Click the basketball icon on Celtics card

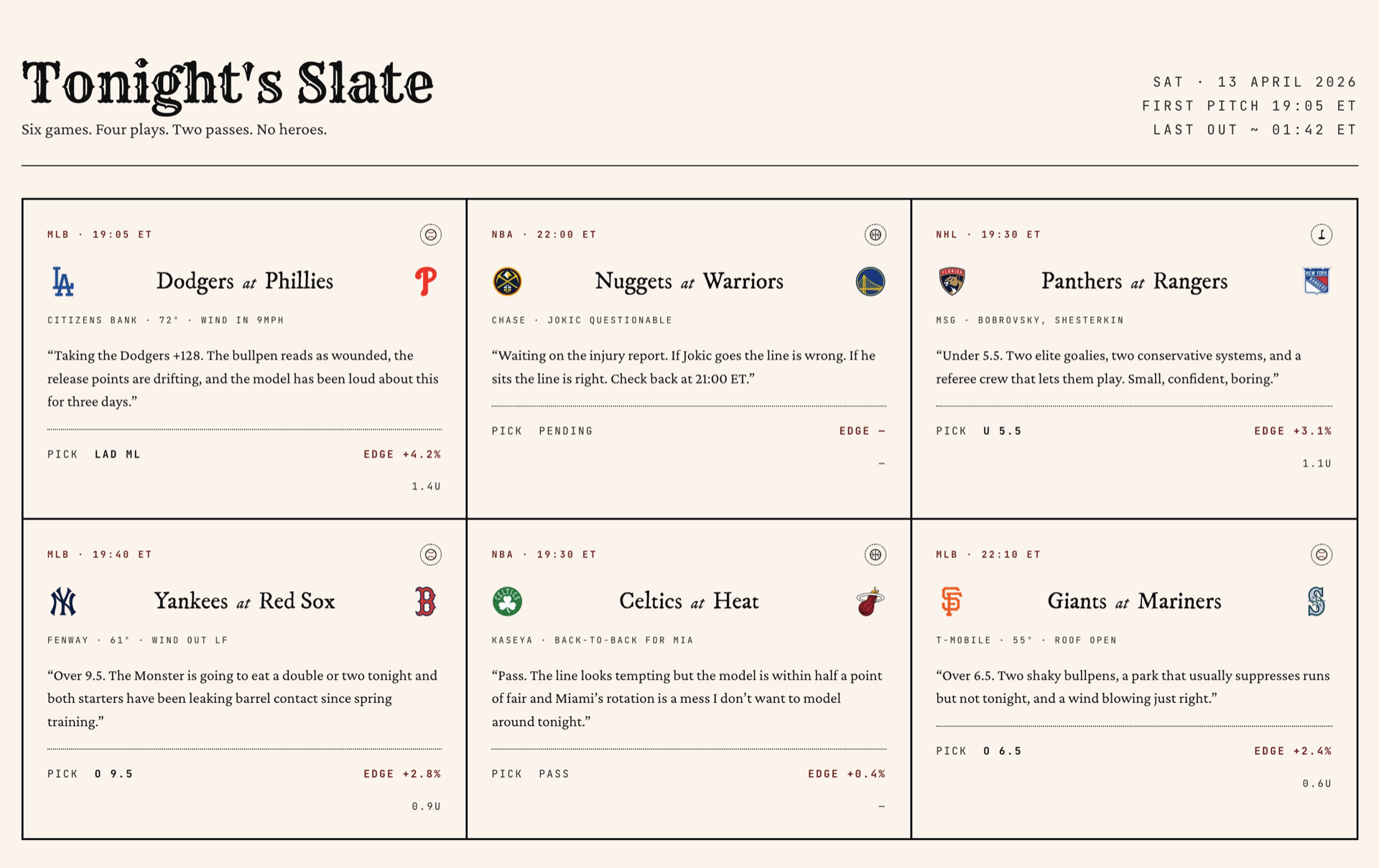click(x=875, y=555)
